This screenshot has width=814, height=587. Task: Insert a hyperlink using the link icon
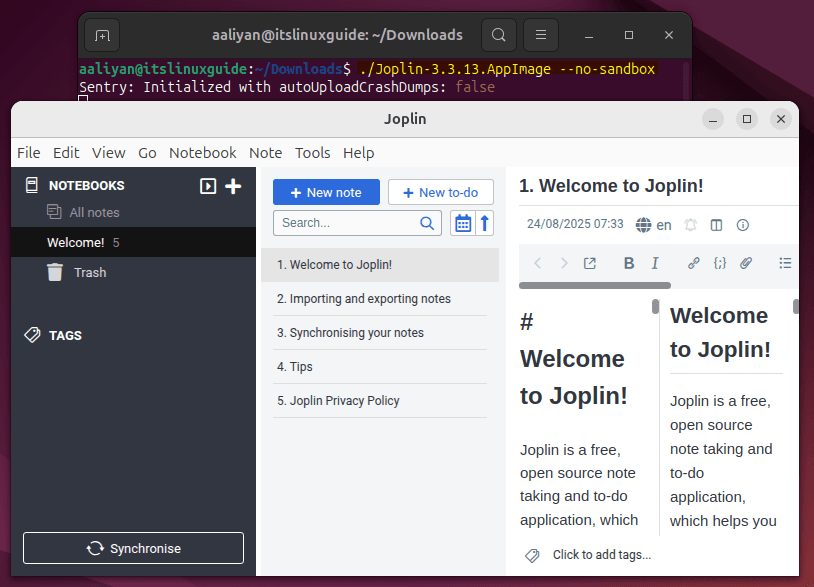click(694, 263)
